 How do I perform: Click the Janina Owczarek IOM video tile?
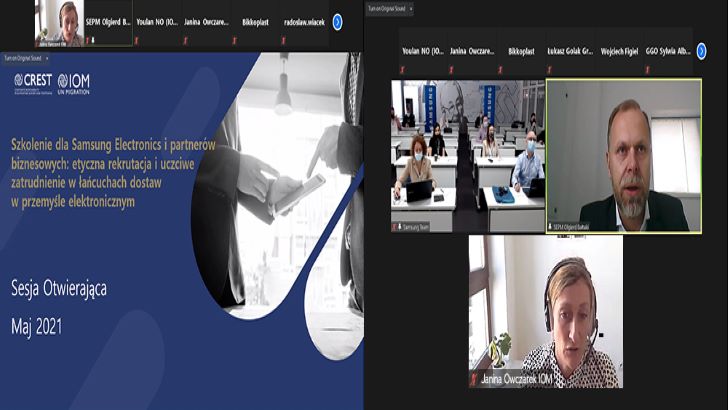(x=546, y=311)
